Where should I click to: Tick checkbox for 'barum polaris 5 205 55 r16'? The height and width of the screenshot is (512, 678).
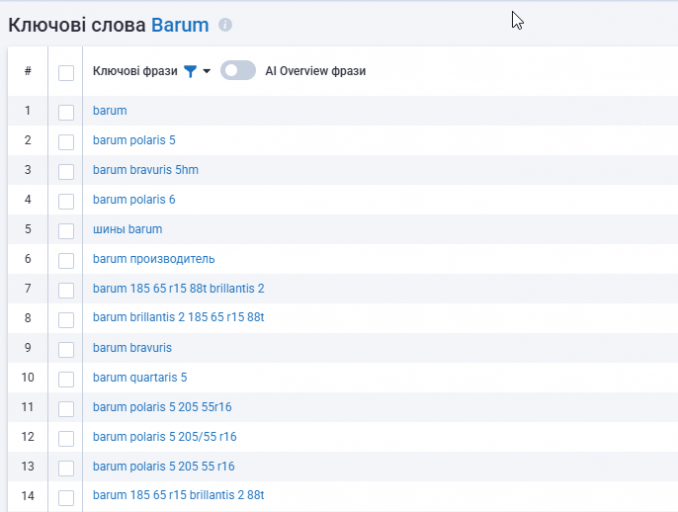tap(66, 468)
